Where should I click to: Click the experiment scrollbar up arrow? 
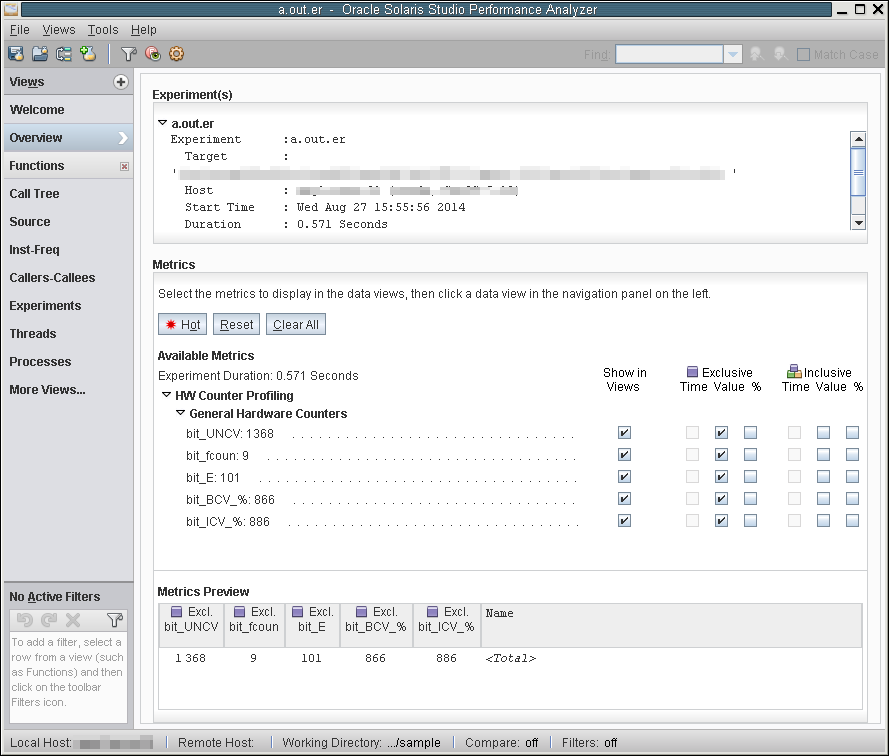[858, 139]
